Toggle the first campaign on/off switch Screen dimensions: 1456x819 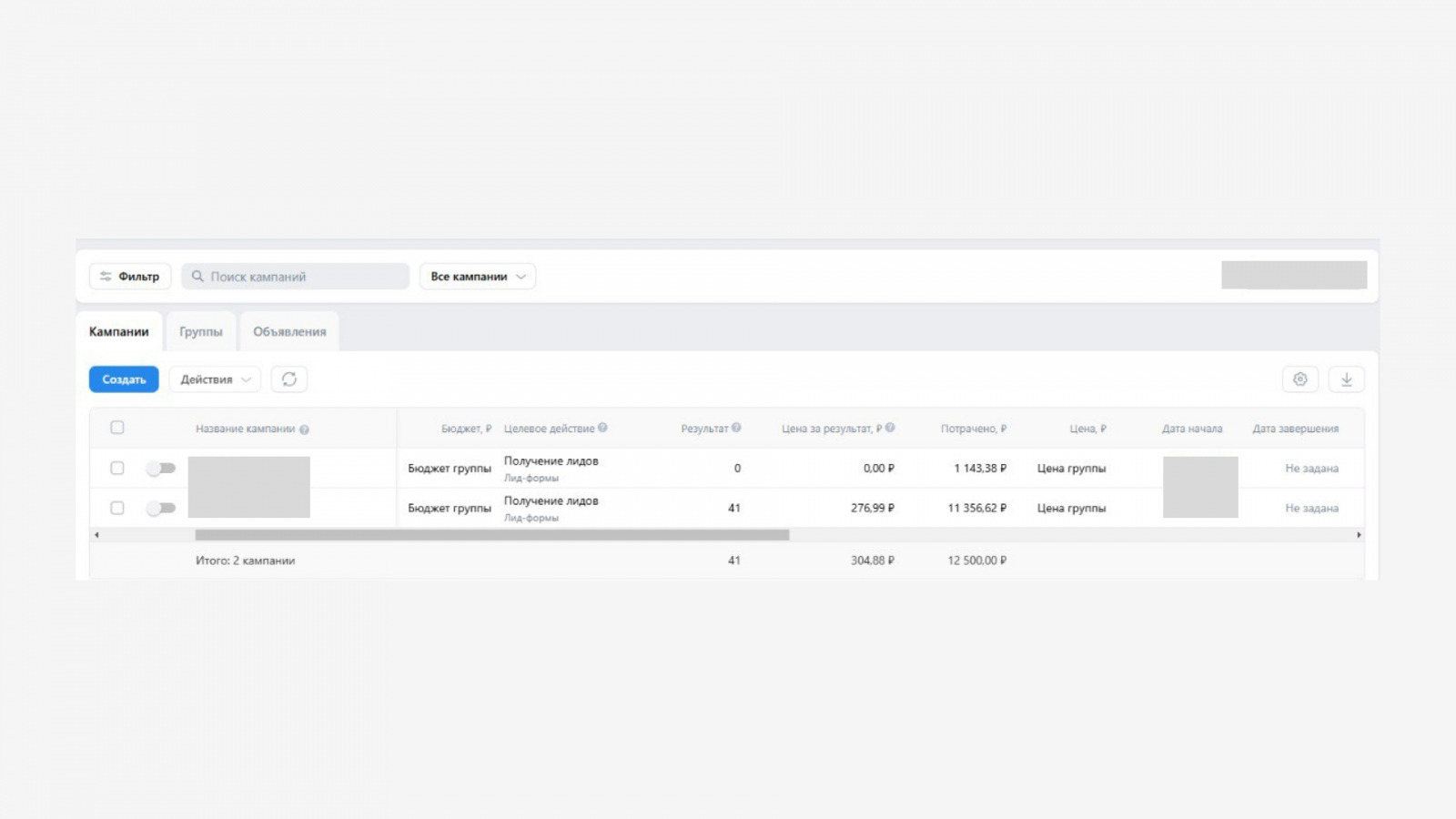pyautogui.click(x=161, y=468)
